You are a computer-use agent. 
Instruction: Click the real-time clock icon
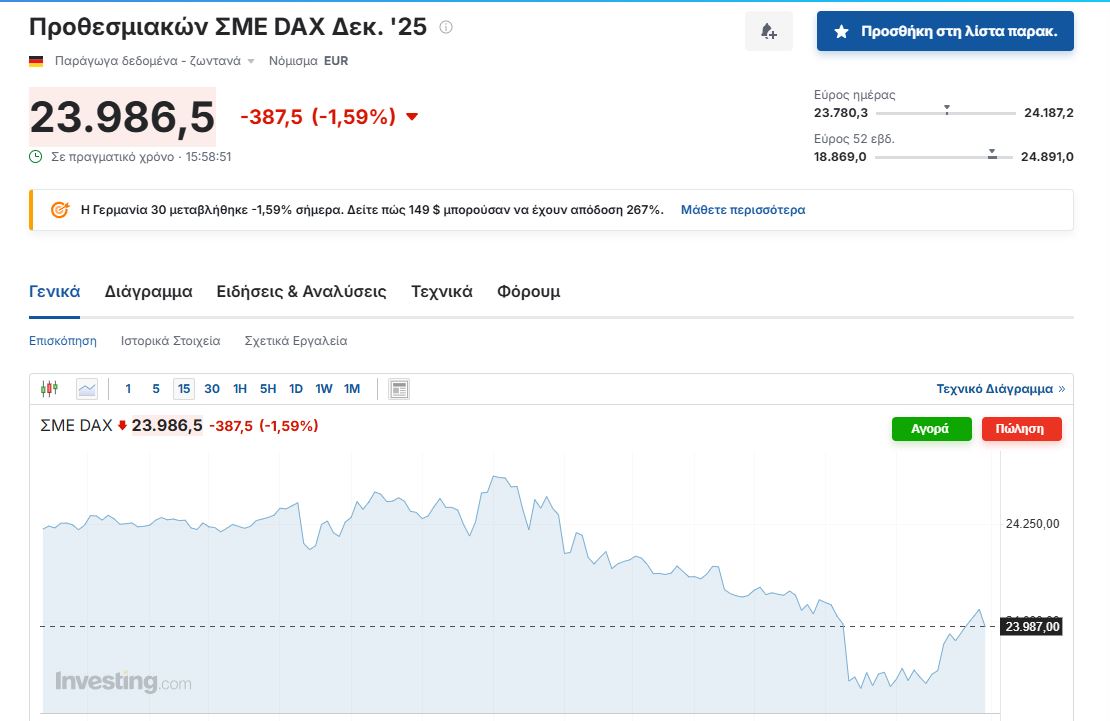(36, 157)
